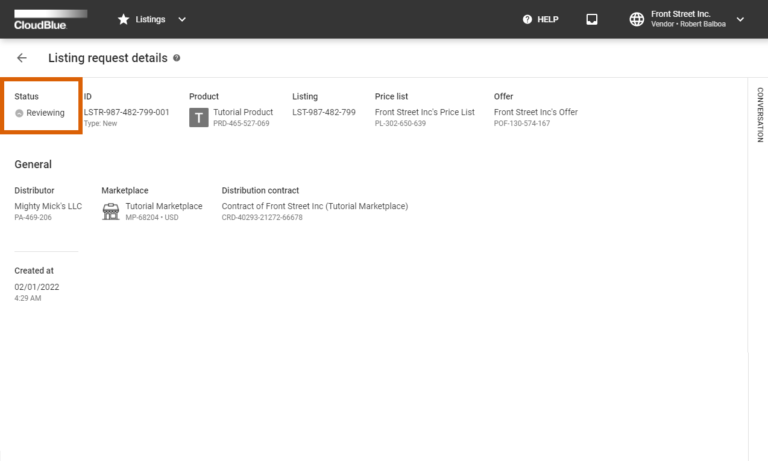Open listing LST-987-482-799
The height and width of the screenshot is (461, 768).
coord(324,112)
